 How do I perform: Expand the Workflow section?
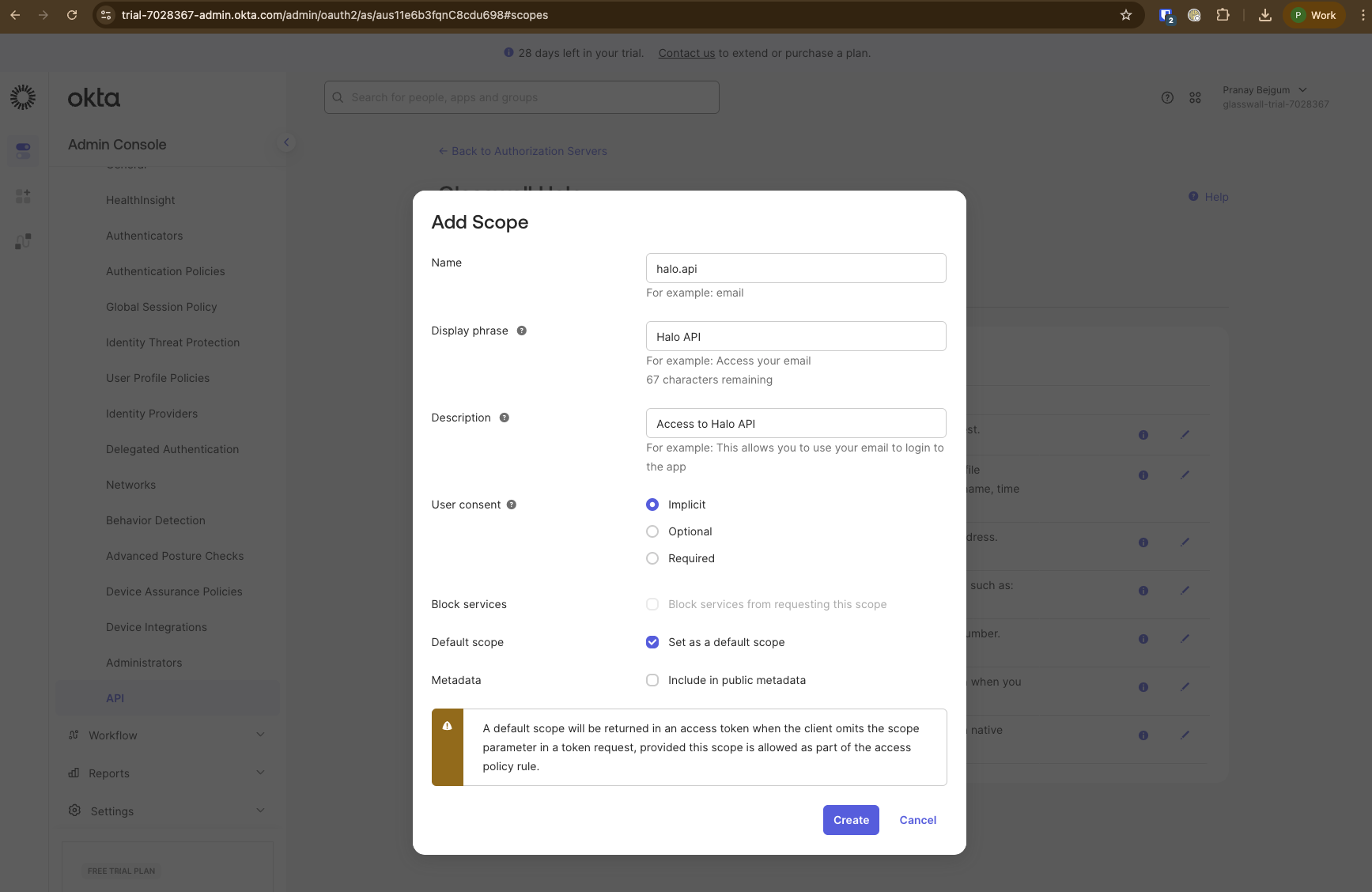(113, 735)
